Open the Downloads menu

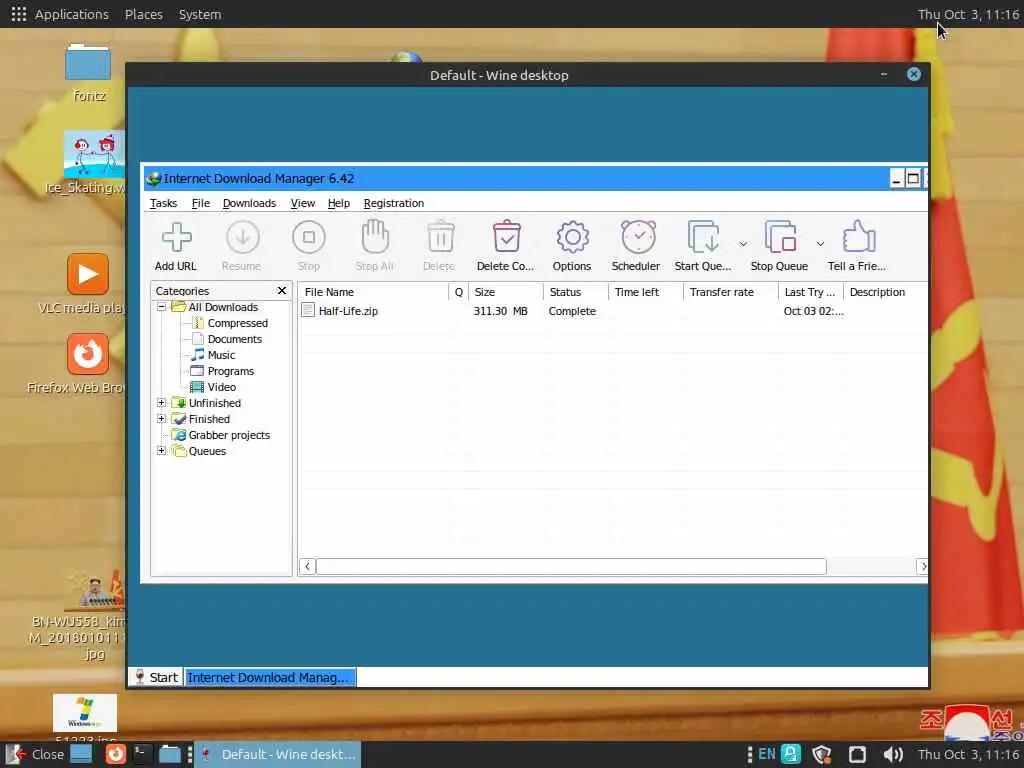click(x=249, y=203)
